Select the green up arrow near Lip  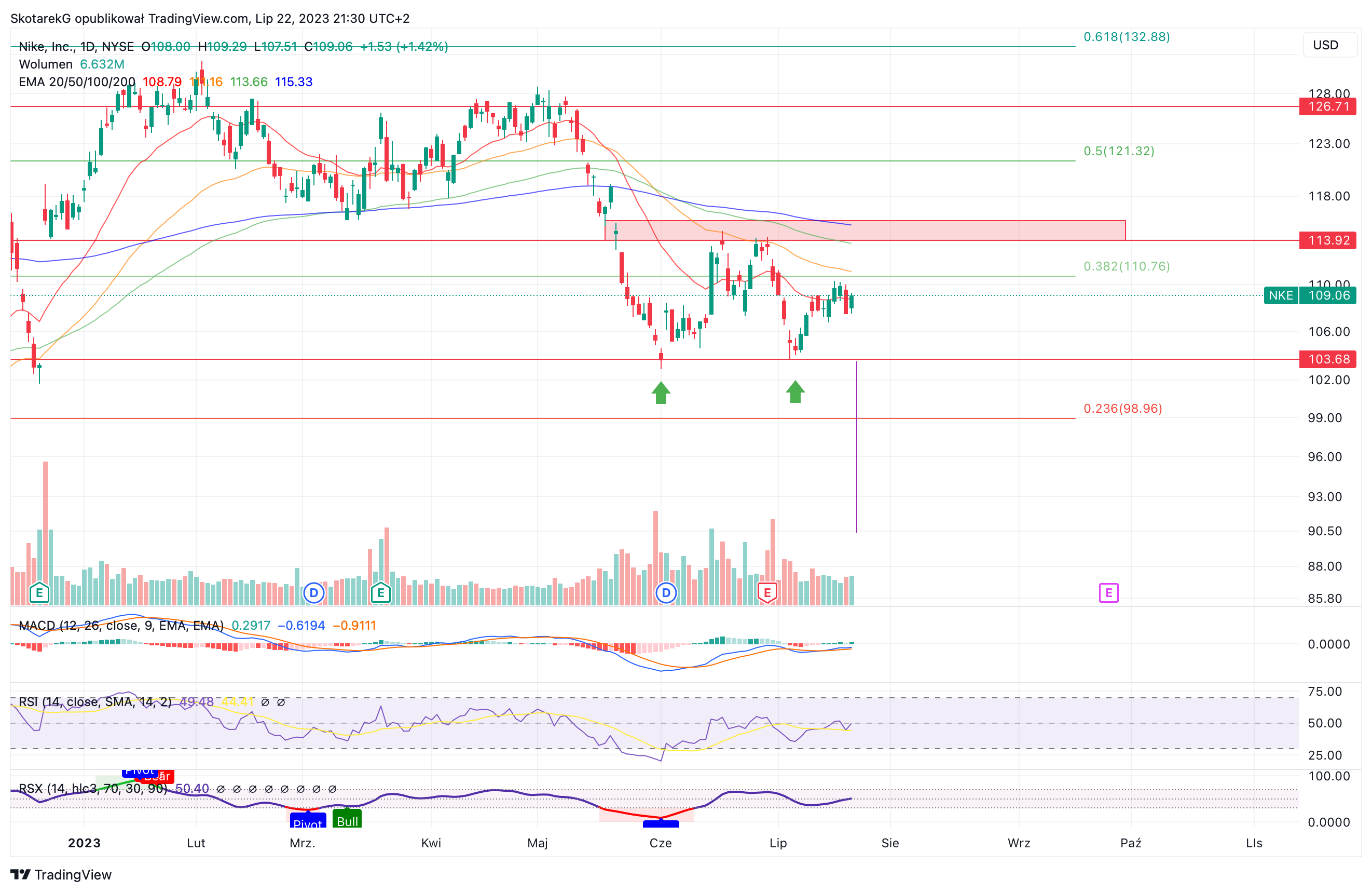[795, 391]
